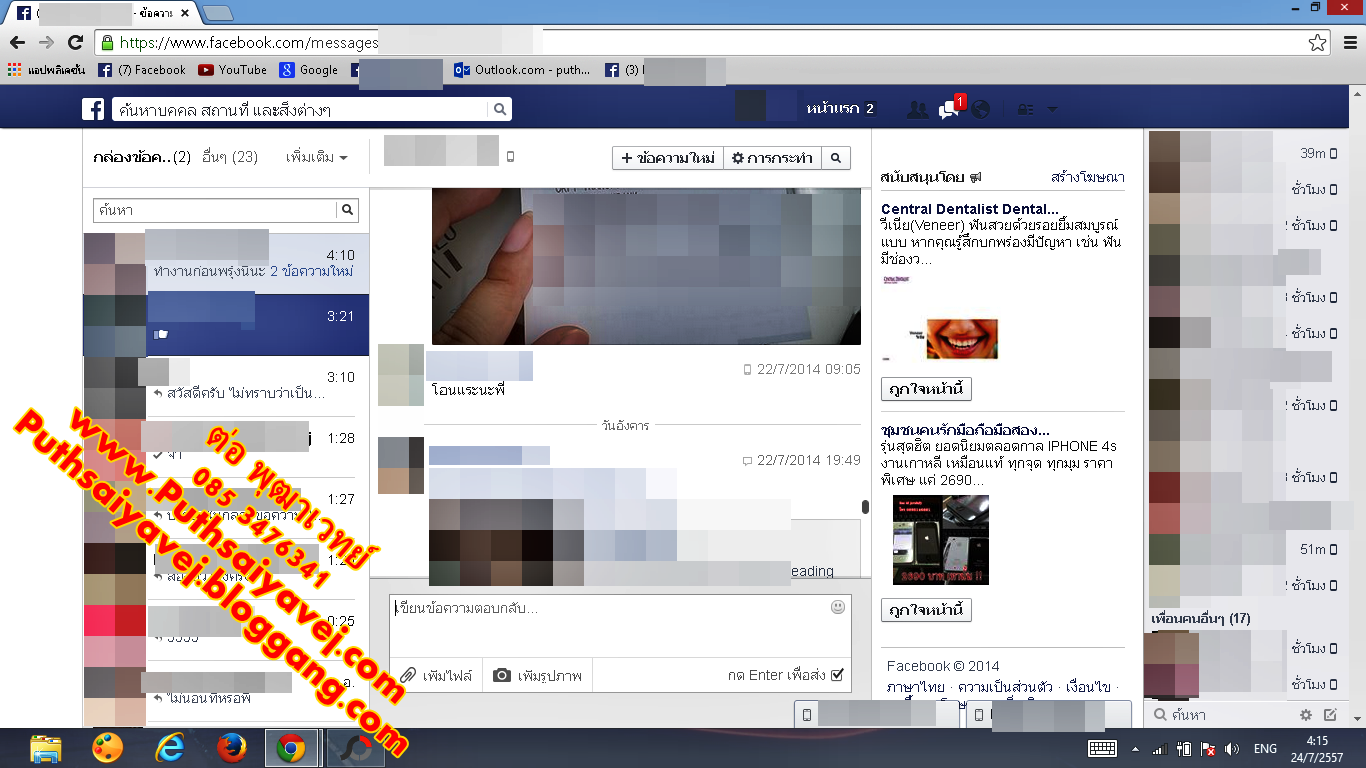Open the การกระทำ gear menu

point(771,158)
